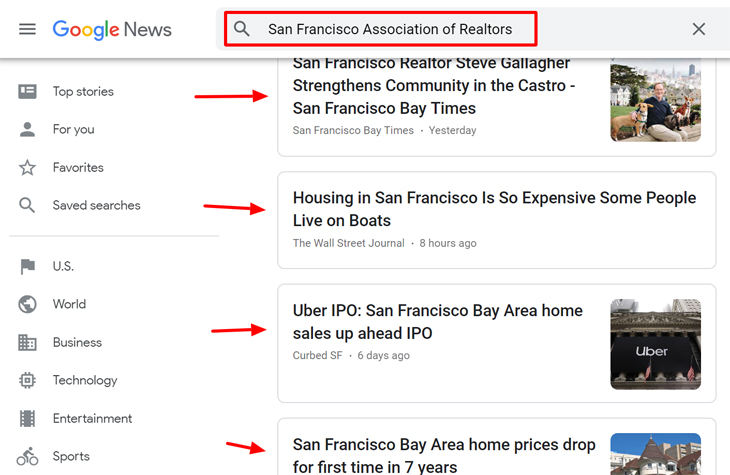
Task: Select the Entertainment news category
Action: click(92, 419)
